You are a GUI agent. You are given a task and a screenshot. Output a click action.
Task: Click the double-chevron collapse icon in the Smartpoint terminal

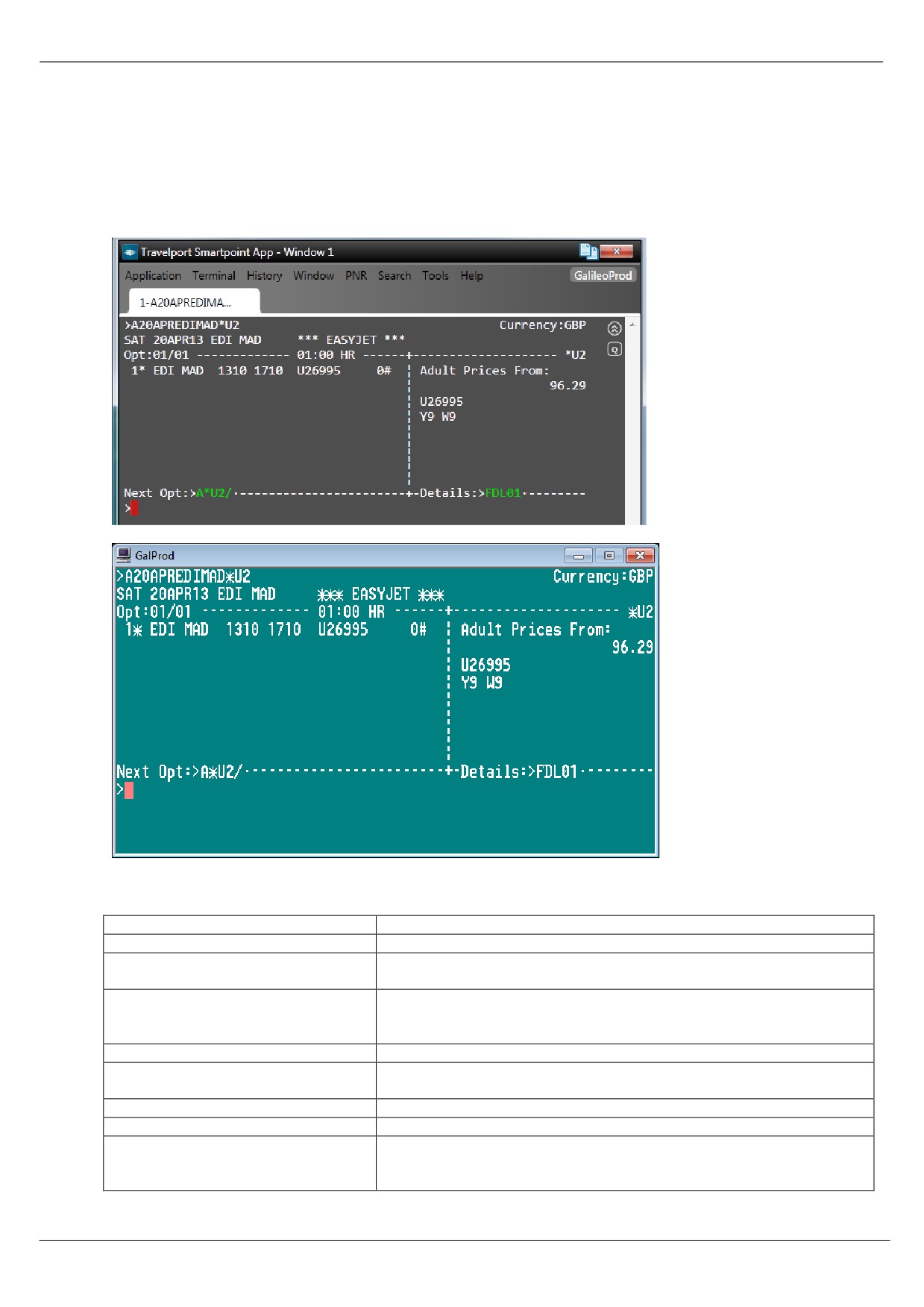pyautogui.click(x=614, y=328)
